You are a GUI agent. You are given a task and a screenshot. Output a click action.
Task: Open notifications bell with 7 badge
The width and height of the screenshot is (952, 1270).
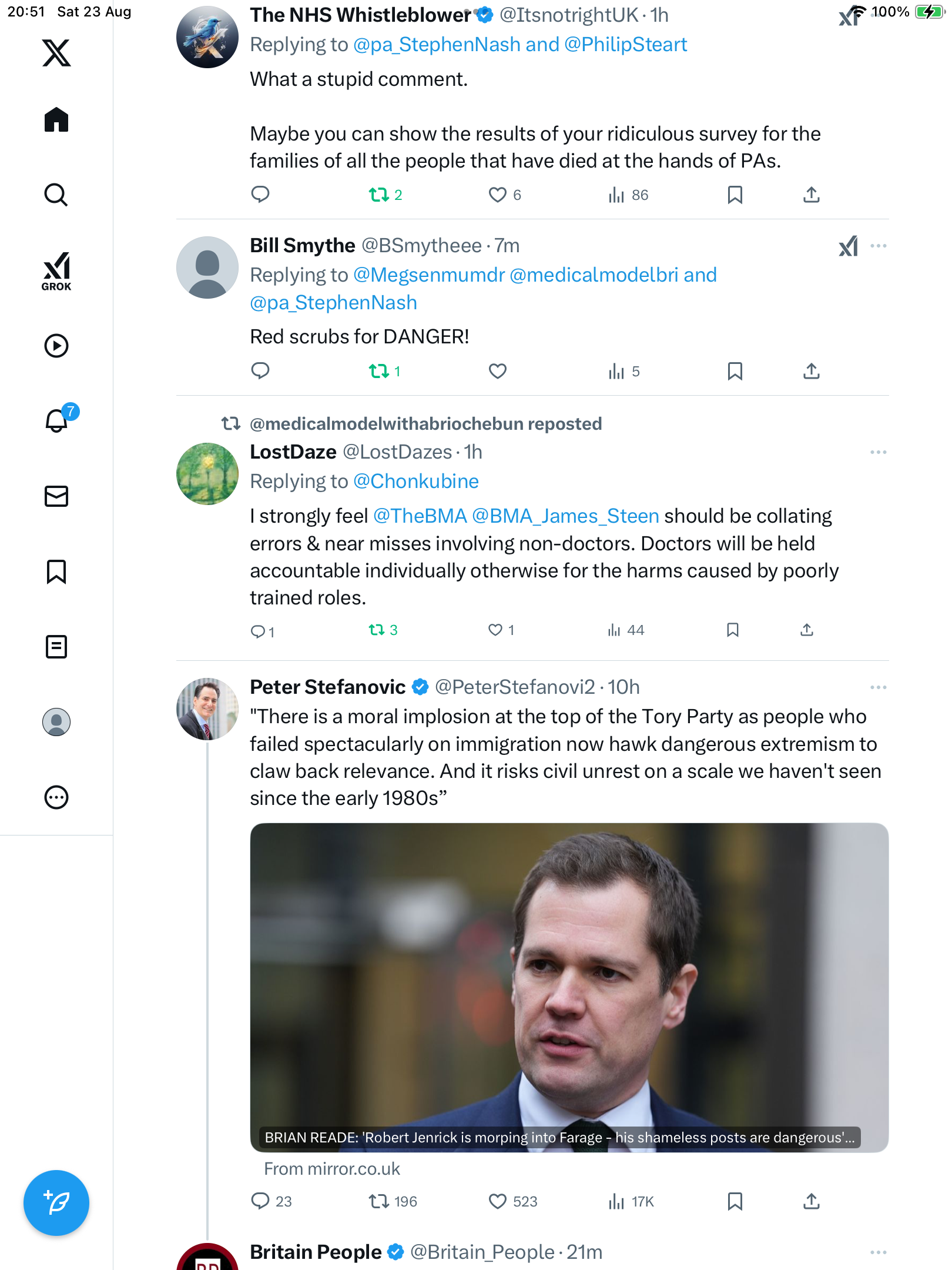57,420
